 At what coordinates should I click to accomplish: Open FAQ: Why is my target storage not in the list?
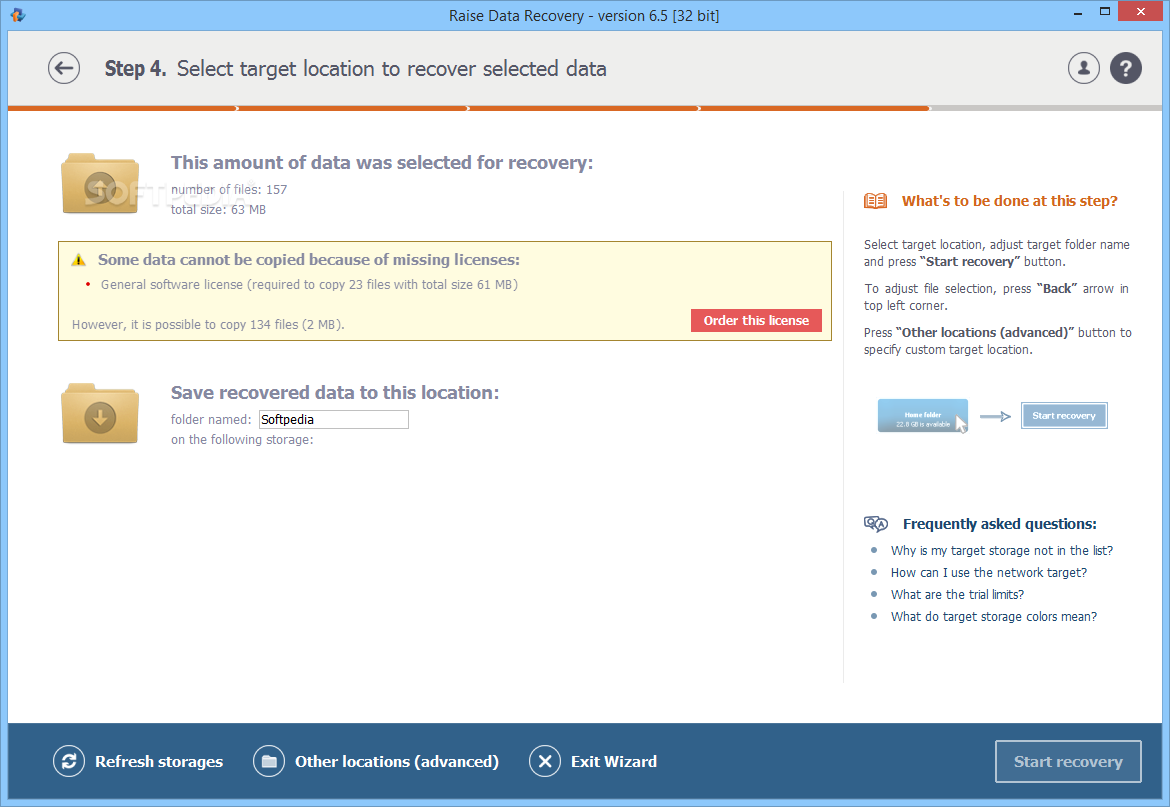tap(1001, 550)
